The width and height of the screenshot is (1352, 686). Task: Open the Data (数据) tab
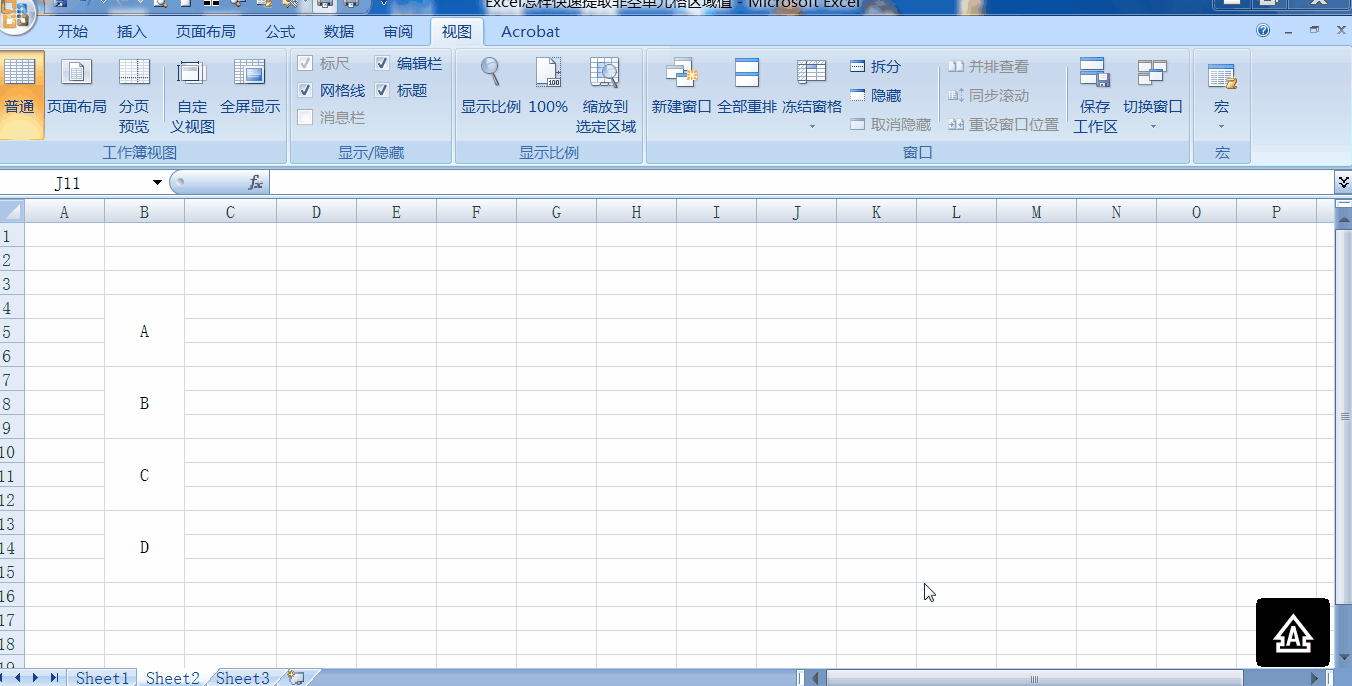[339, 31]
